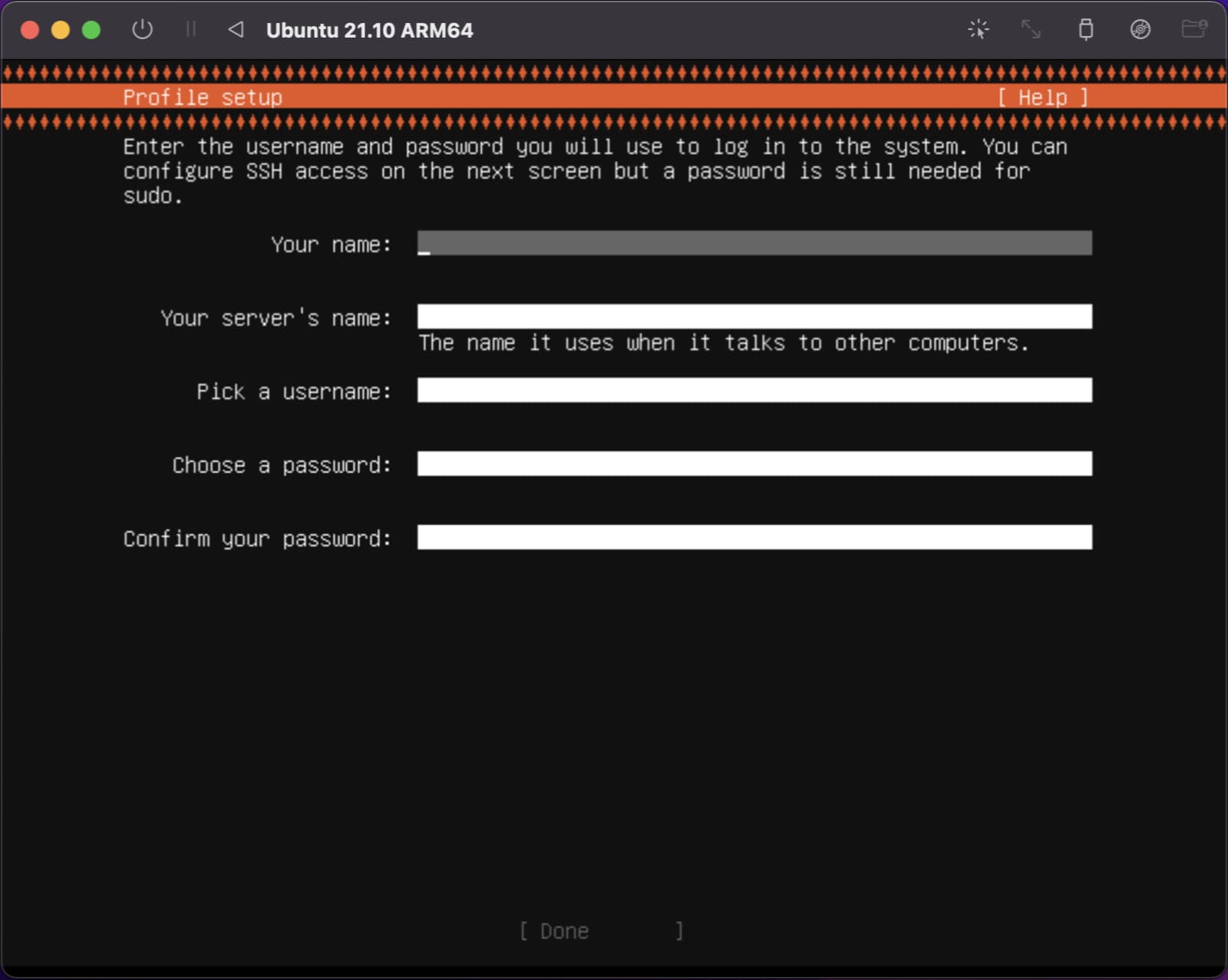Screen dimensions: 1228x980
Task: Open the Help menu in installer
Action: pyautogui.click(x=1043, y=97)
